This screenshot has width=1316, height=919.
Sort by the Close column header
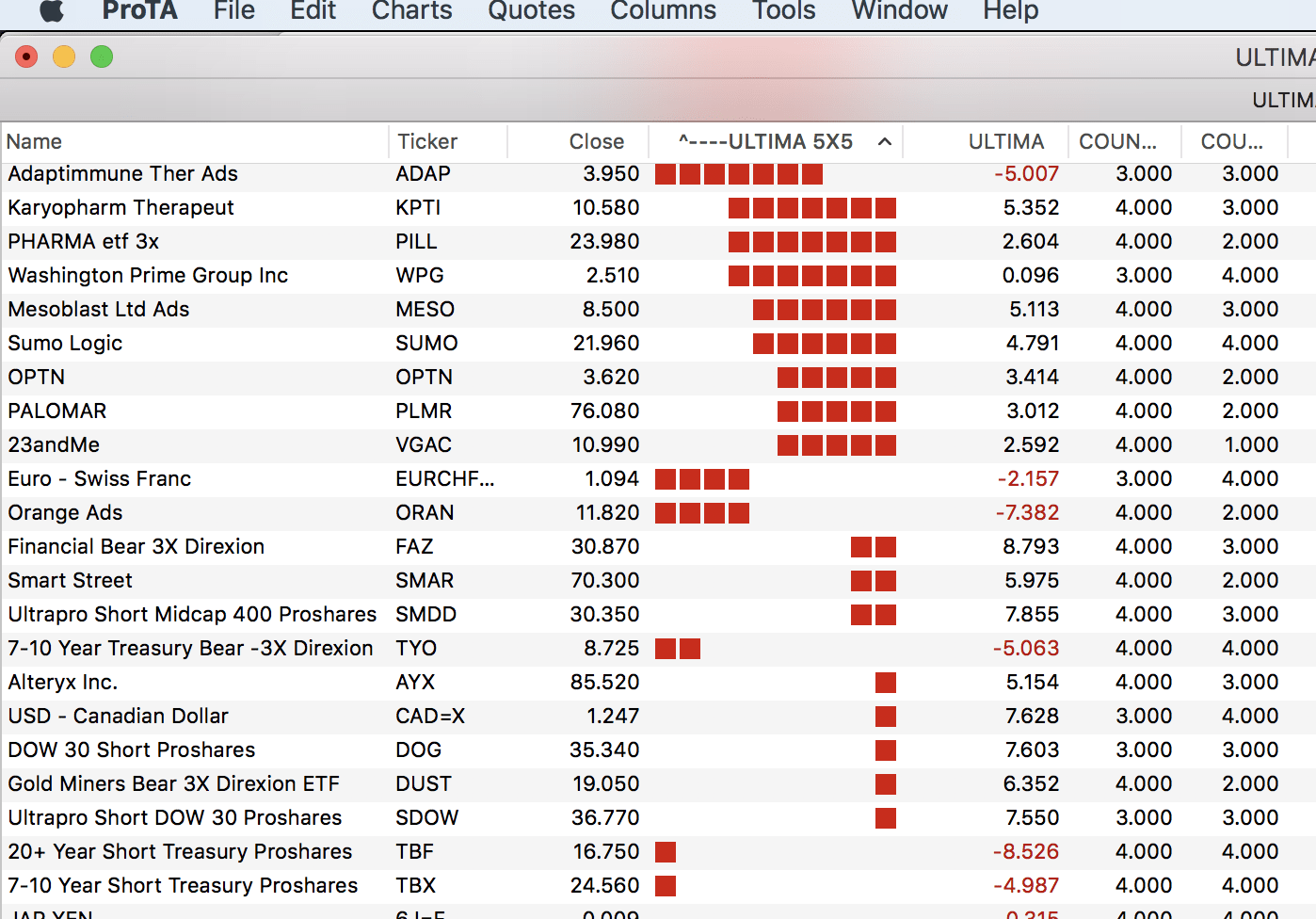tap(578, 141)
